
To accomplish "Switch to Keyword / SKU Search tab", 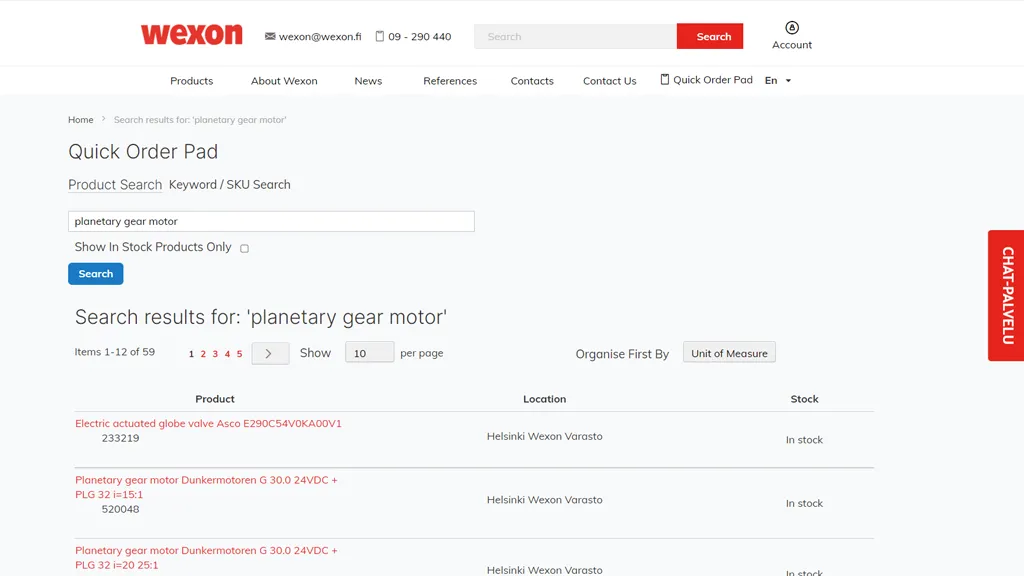I will click(229, 185).
